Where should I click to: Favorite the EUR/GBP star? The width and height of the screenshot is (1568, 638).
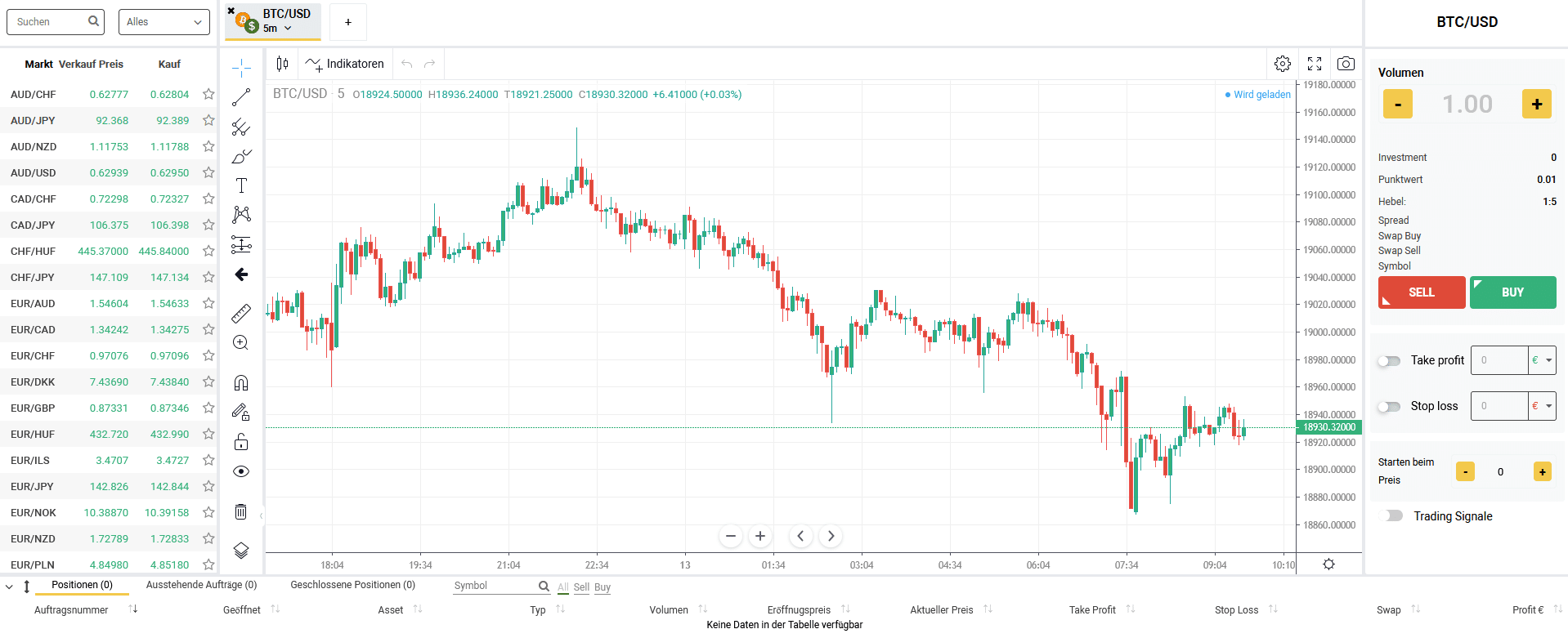point(208,408)
